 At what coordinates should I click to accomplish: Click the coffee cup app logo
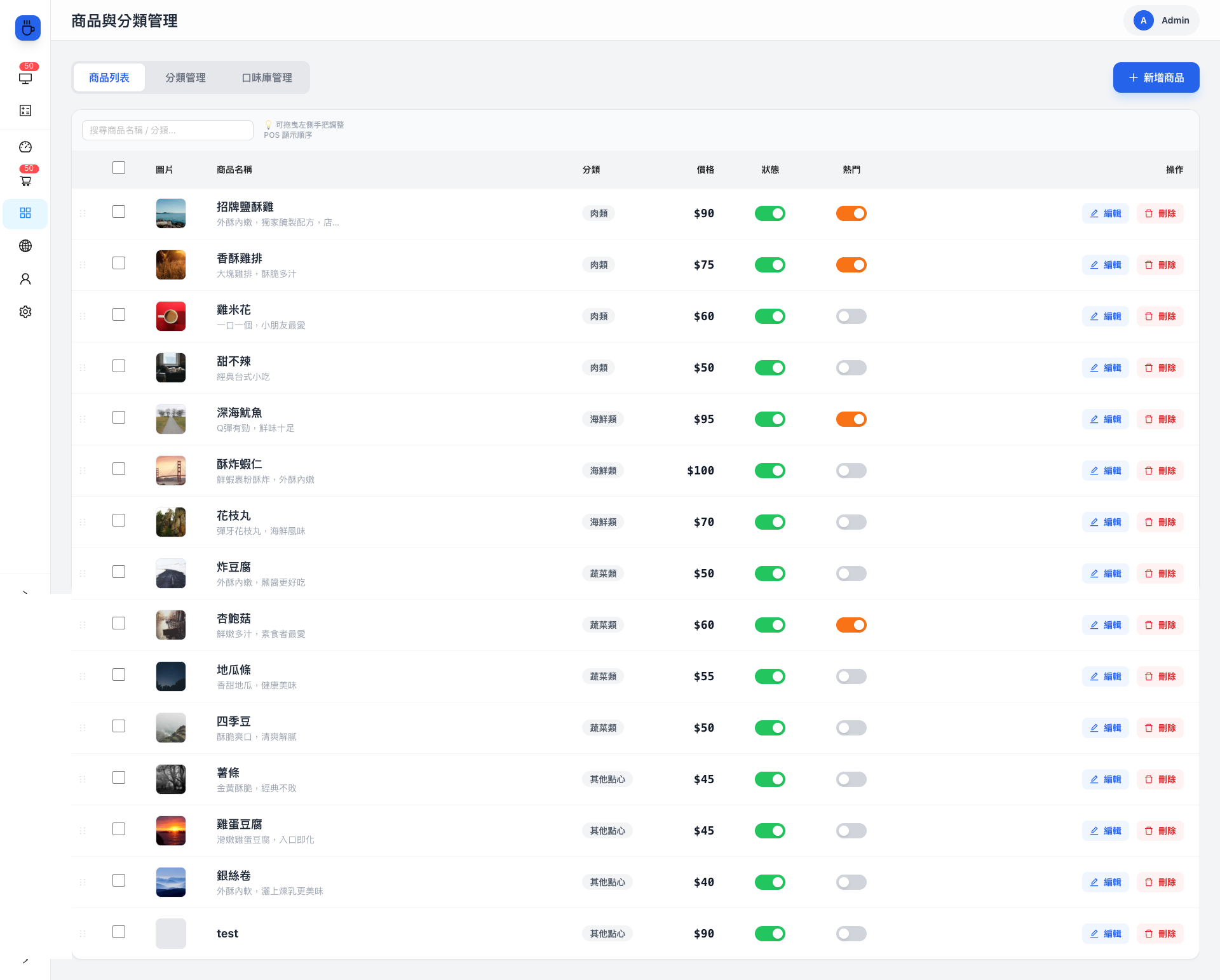coord(28,28)
